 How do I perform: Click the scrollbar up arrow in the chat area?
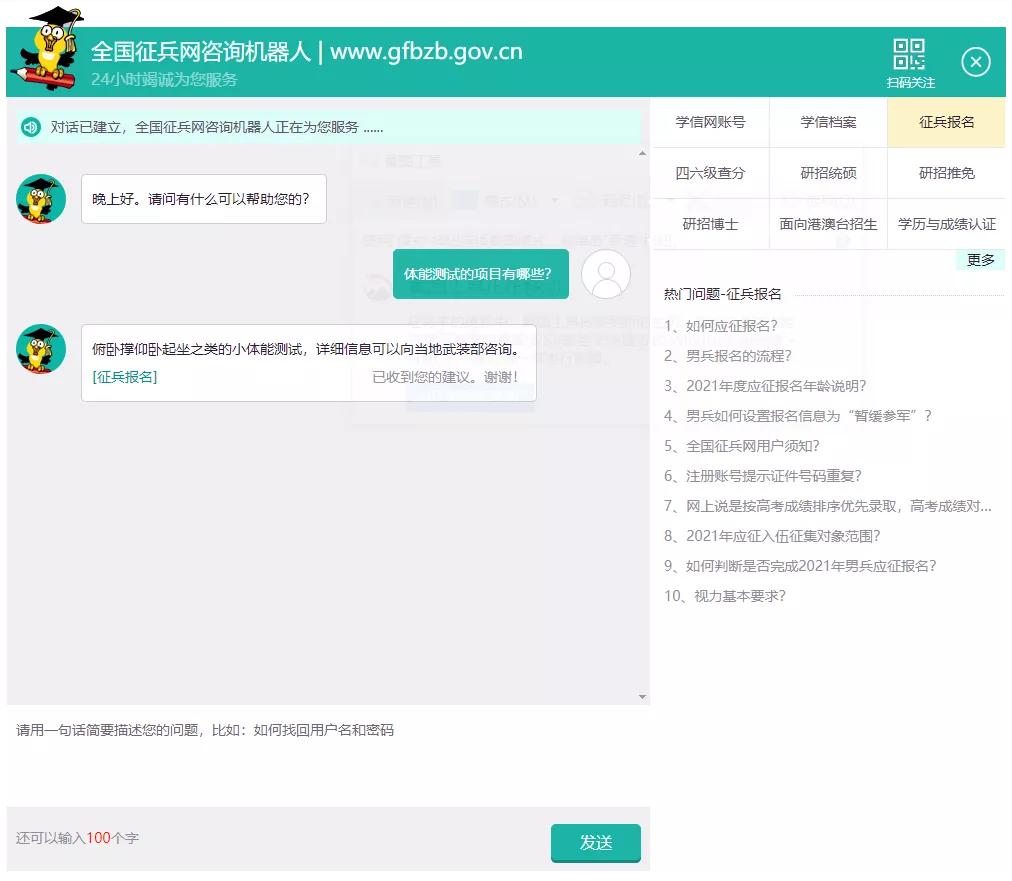point(641,153)
